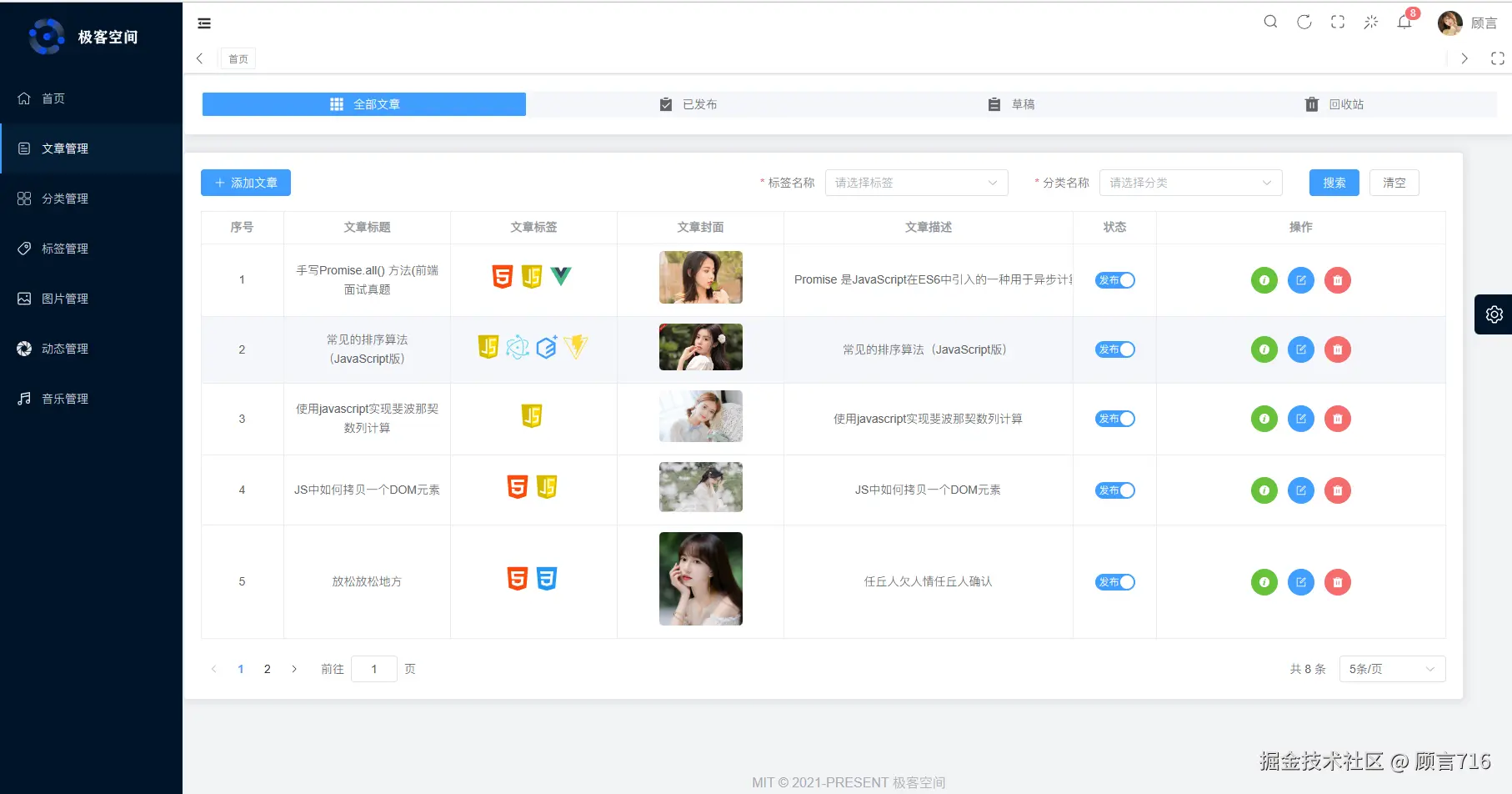Toggle the 发布 switch for article 1
The width and height of the screenshot is (1512, 794).
tap(1114, 280)
